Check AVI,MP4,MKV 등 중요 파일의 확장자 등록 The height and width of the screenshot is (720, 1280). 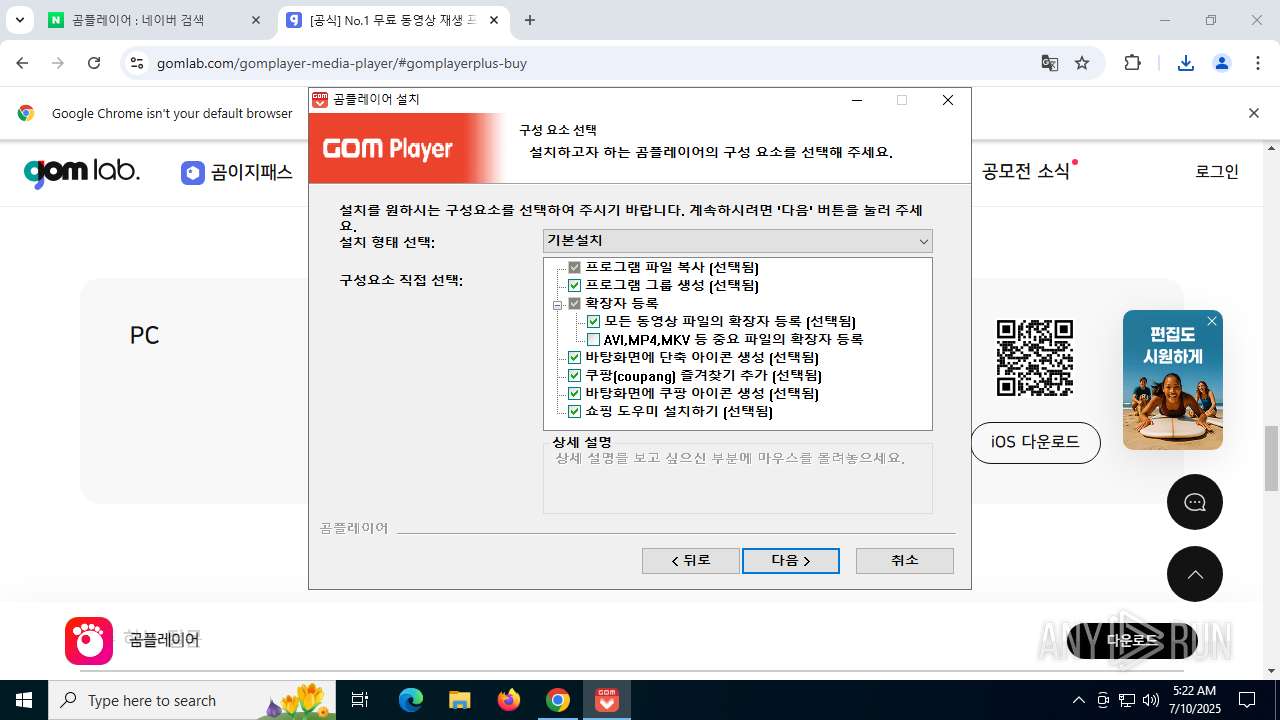593,340
